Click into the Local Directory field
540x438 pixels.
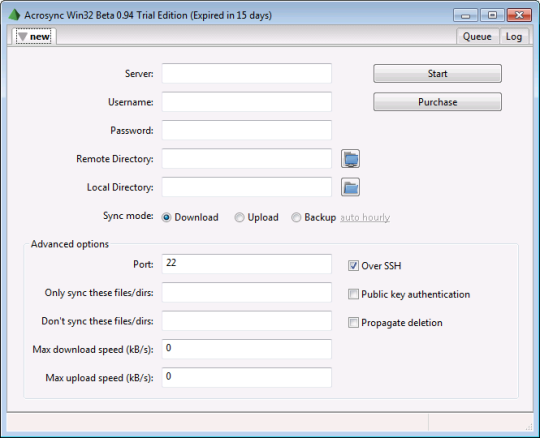(247, 187)
